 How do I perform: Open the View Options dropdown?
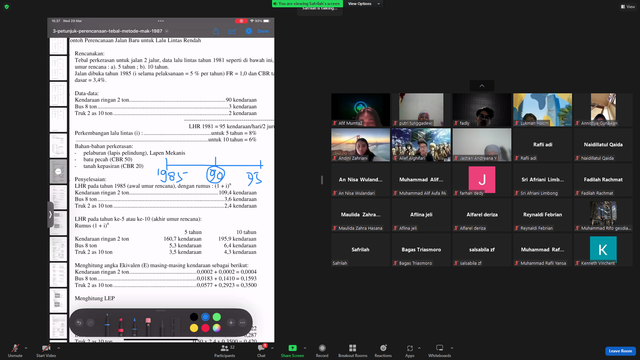363,4
